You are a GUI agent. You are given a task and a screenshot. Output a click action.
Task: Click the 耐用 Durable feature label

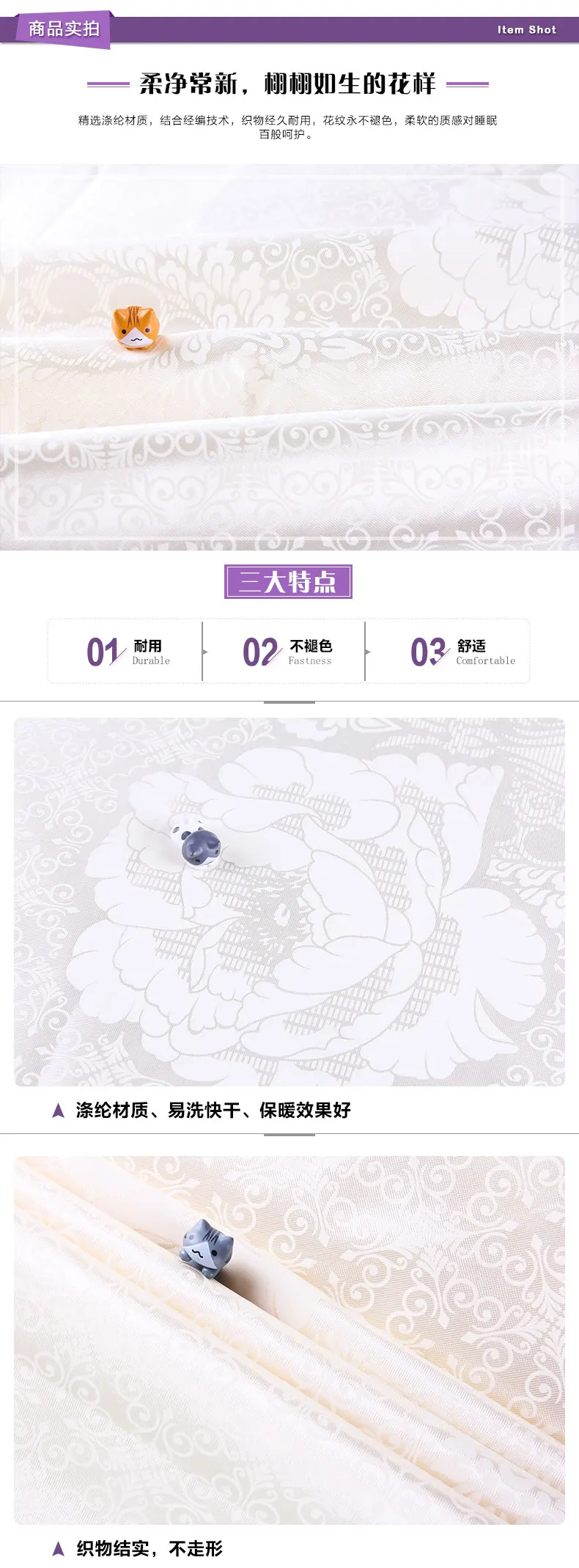[x=151, y=652]
